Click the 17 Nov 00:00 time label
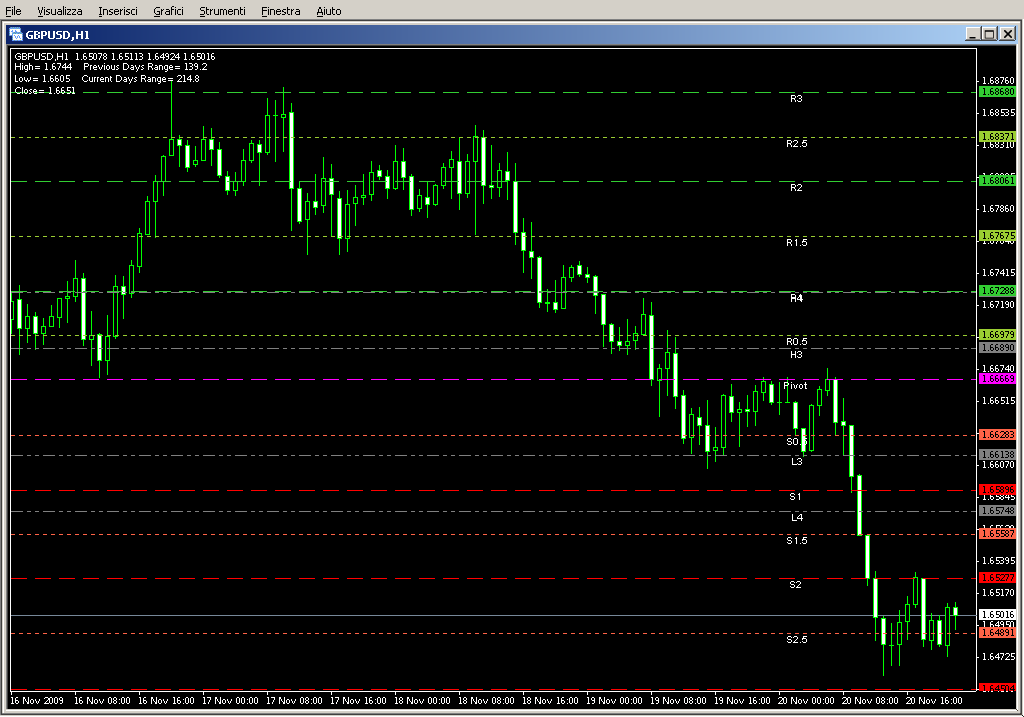1024x717 pixels. pyautogui.click(x=230, y=701)
